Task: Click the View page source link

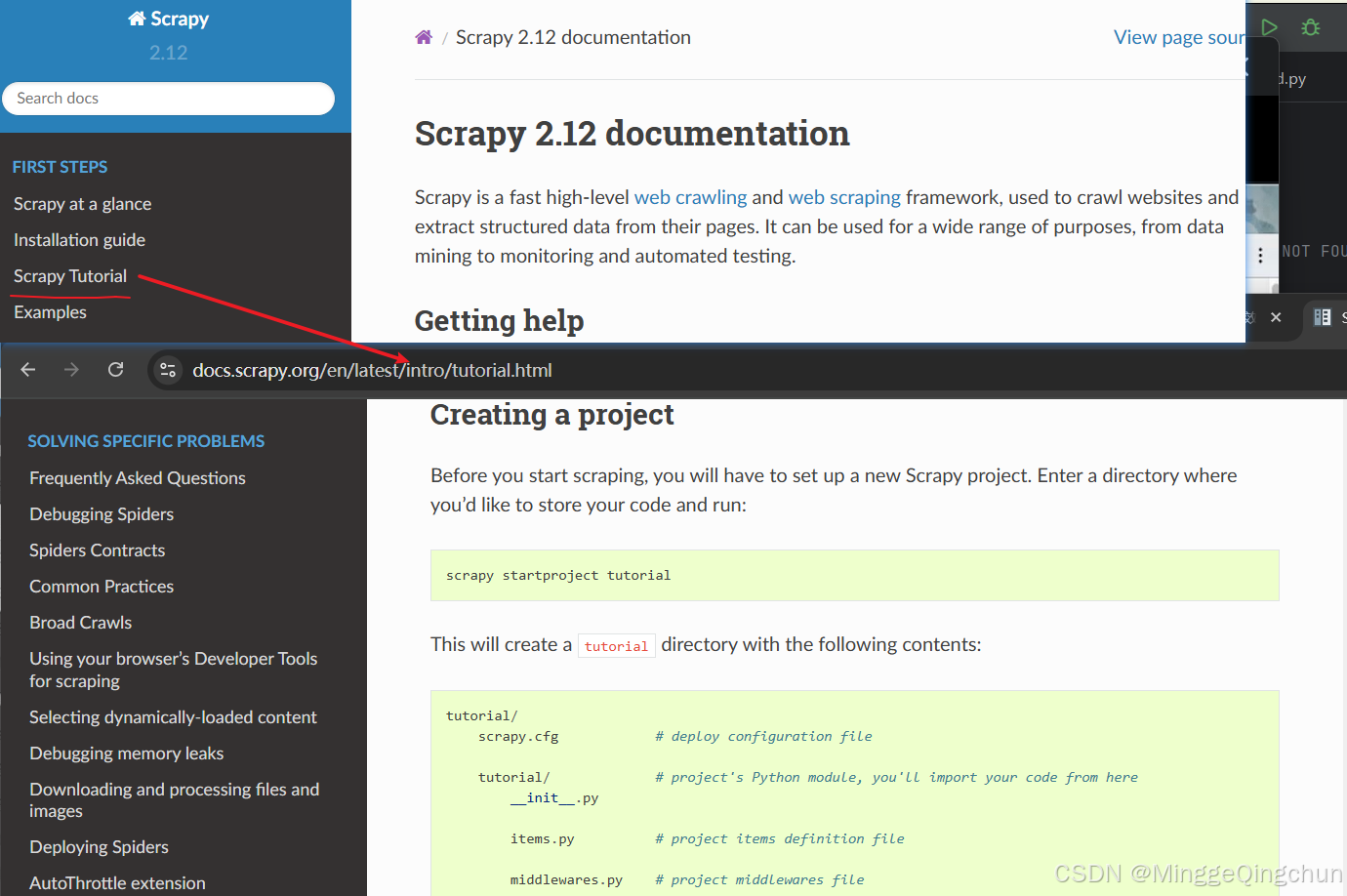Action: coord(1179,37)
